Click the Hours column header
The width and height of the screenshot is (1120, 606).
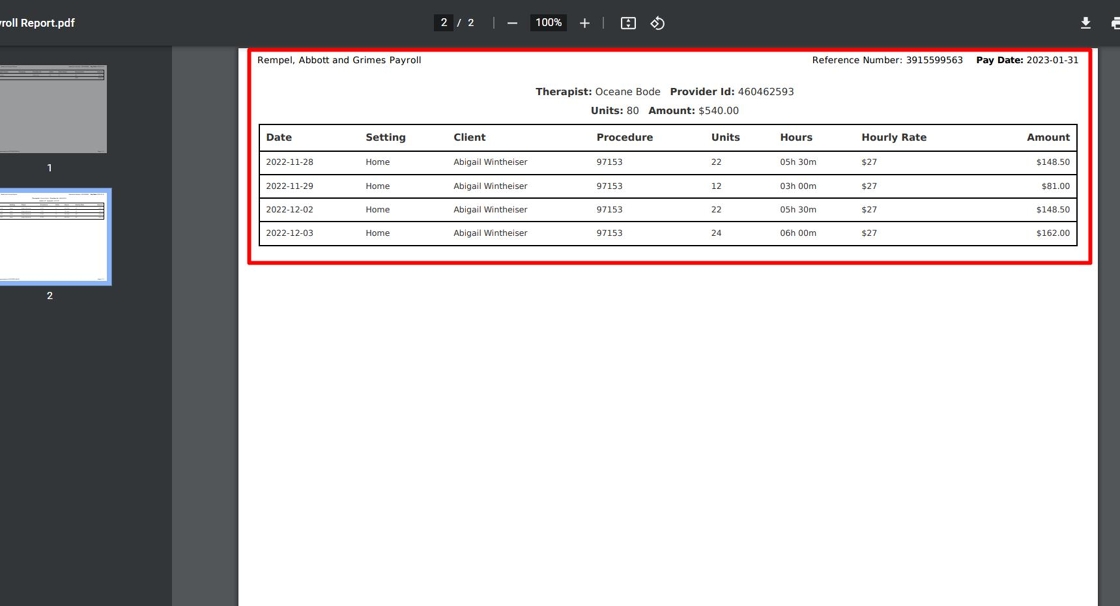coord(796,137)
